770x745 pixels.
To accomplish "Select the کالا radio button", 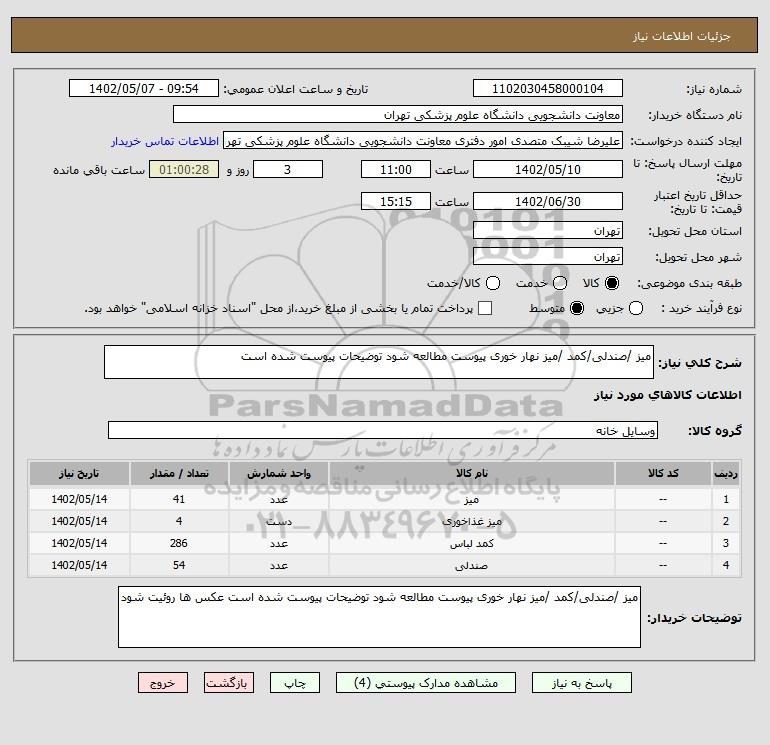I will (x=612, y=283).
